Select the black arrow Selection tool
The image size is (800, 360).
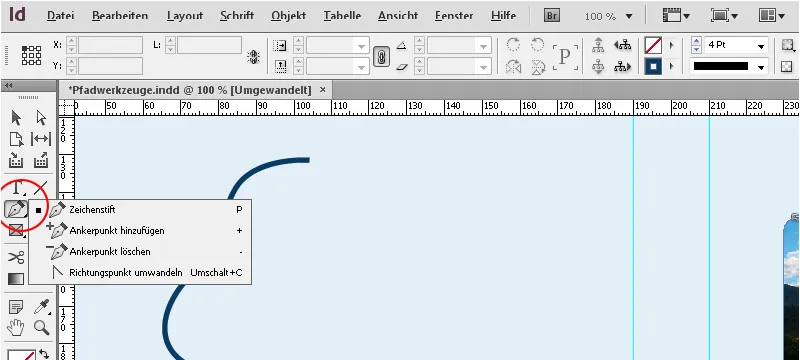coord(16,118)
